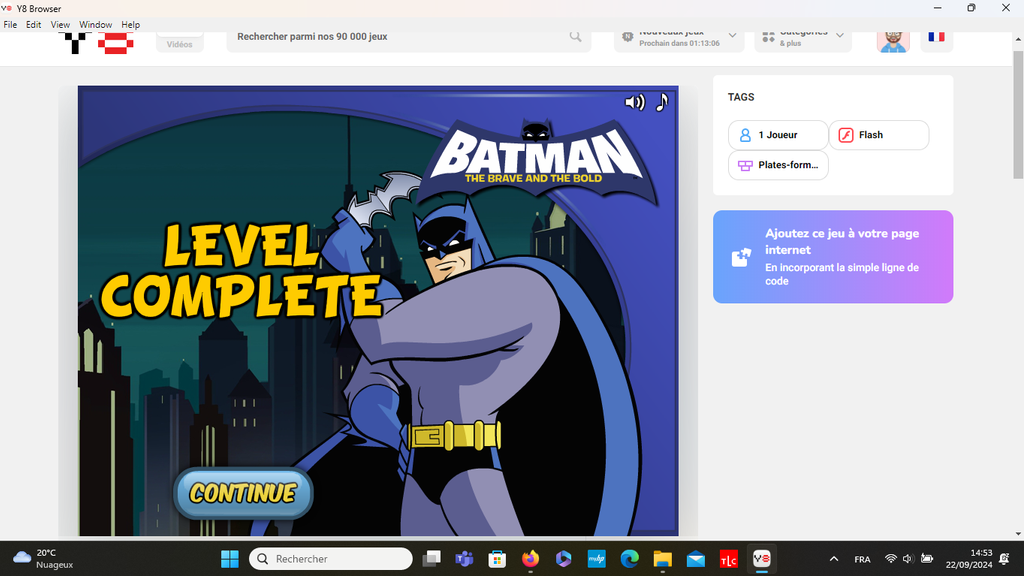Image resolution: width=1024 pixels, height=576 pixels.
Task: Toggle the game music note icon
Action: pyautogui.click(x=661, y=102)
